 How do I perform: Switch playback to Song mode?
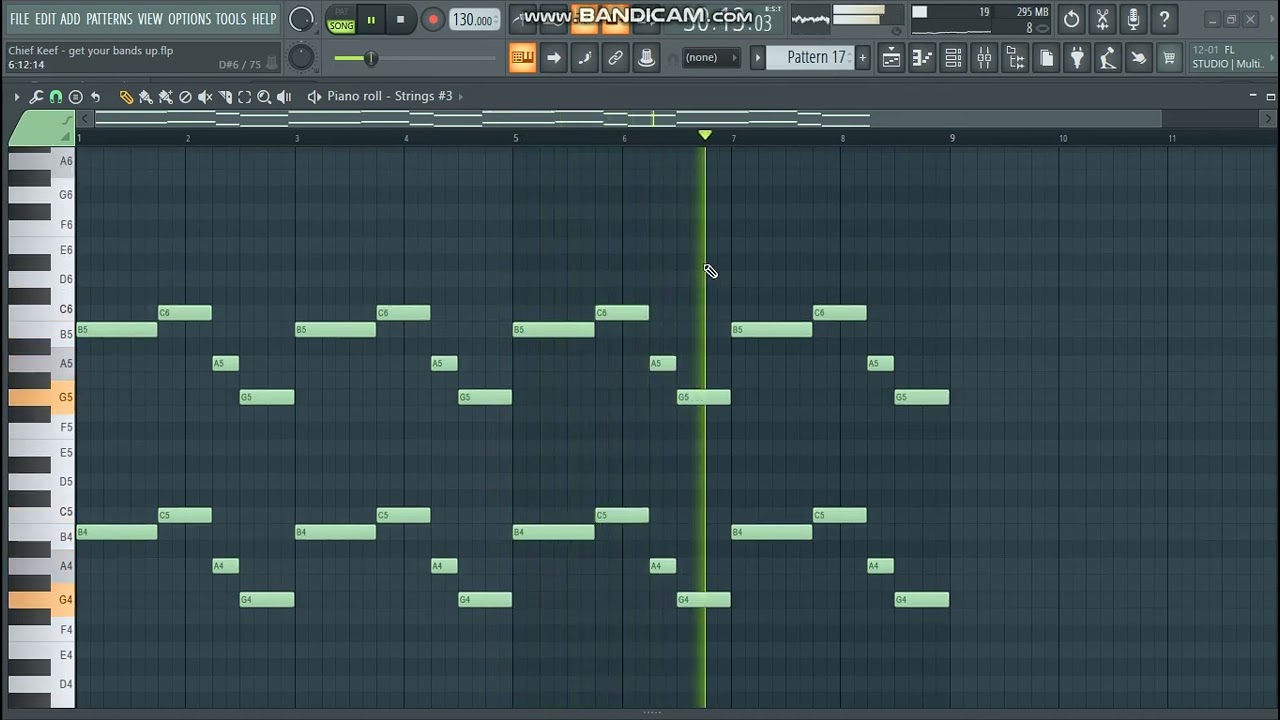(341, 26)
